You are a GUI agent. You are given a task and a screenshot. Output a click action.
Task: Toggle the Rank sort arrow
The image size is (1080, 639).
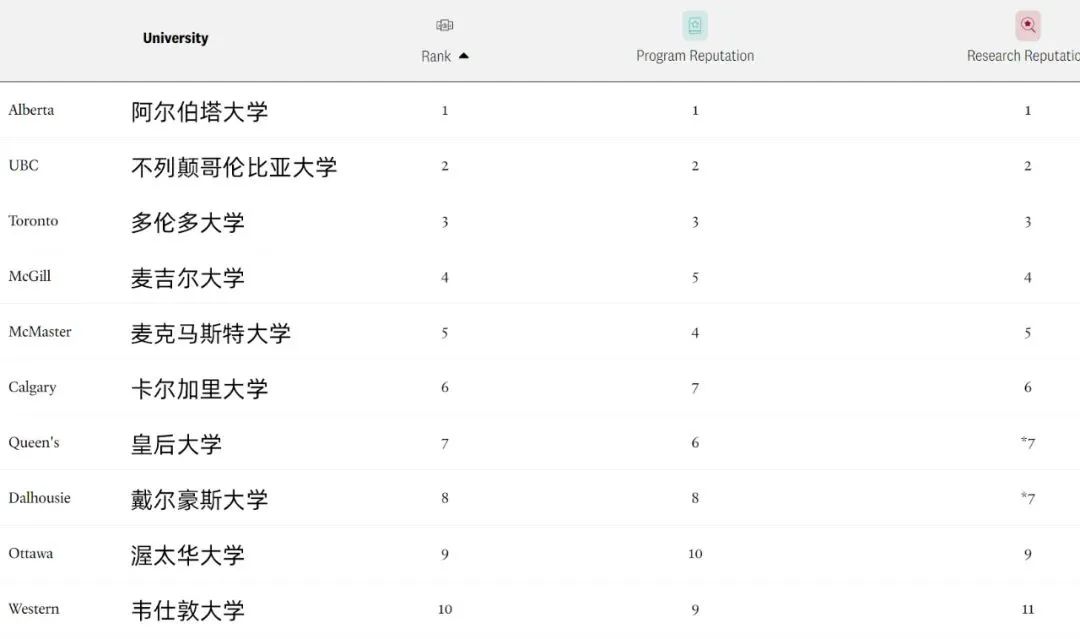point(463,56)
